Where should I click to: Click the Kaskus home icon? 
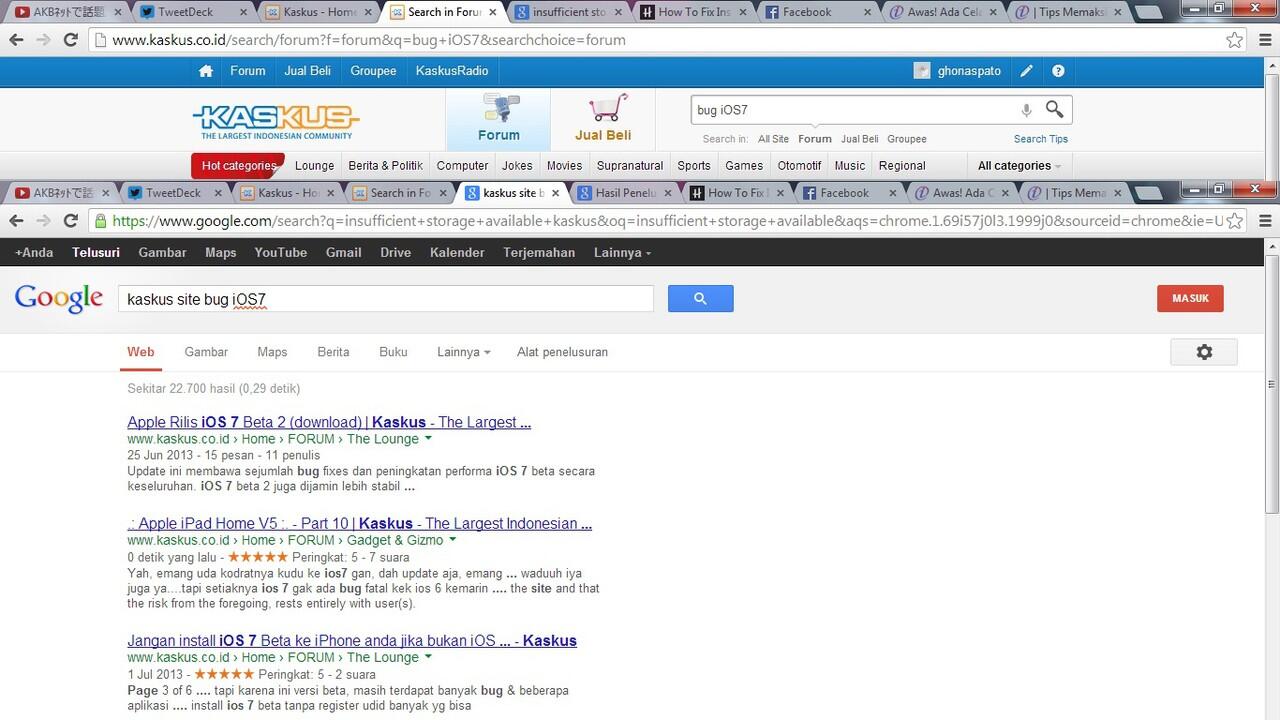click(x=206, y=71)
